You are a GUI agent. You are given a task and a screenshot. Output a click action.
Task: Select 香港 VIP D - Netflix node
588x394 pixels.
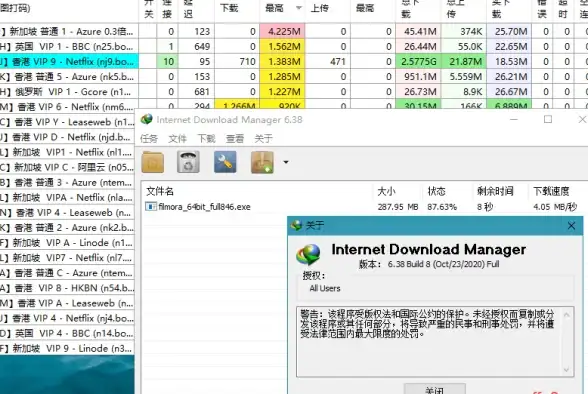point(67,137)
